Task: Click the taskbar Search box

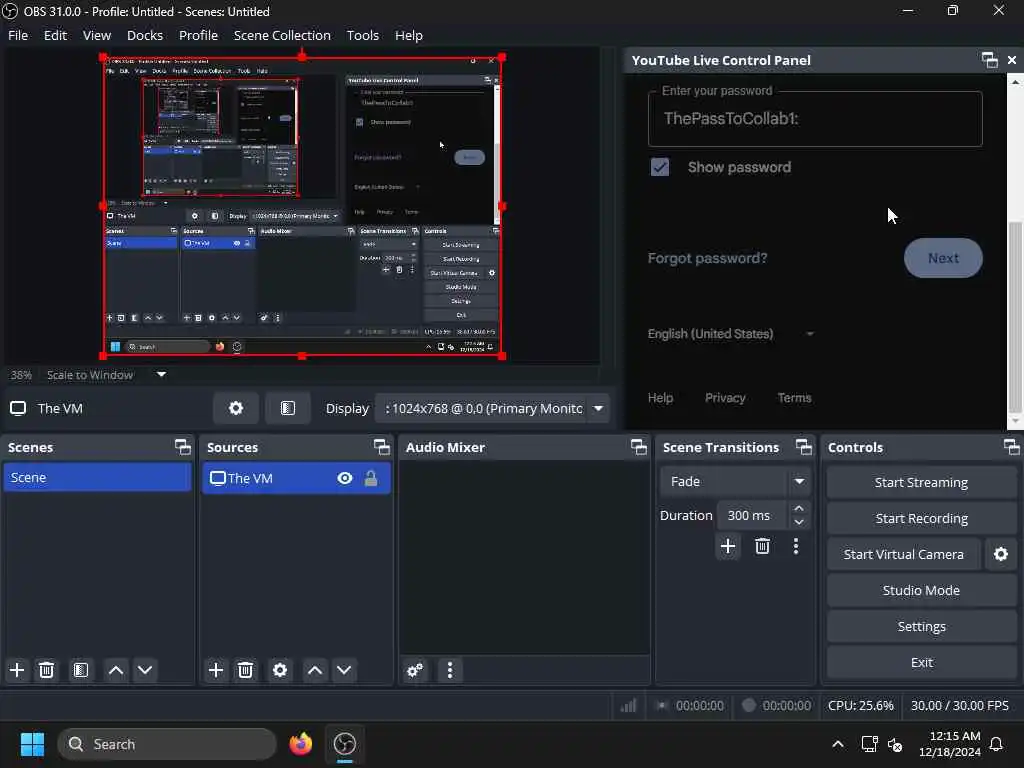Action: click(167, 744)
